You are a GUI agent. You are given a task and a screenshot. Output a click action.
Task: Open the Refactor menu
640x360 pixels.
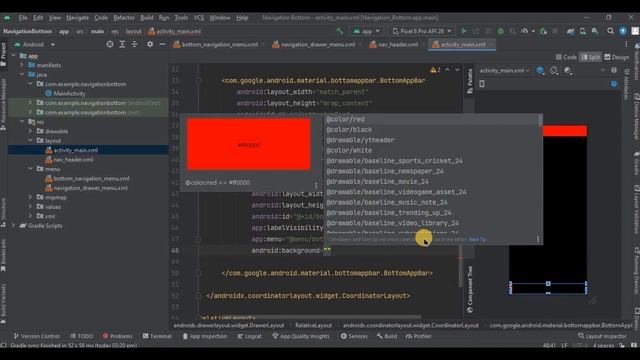[x=124, y=18]
